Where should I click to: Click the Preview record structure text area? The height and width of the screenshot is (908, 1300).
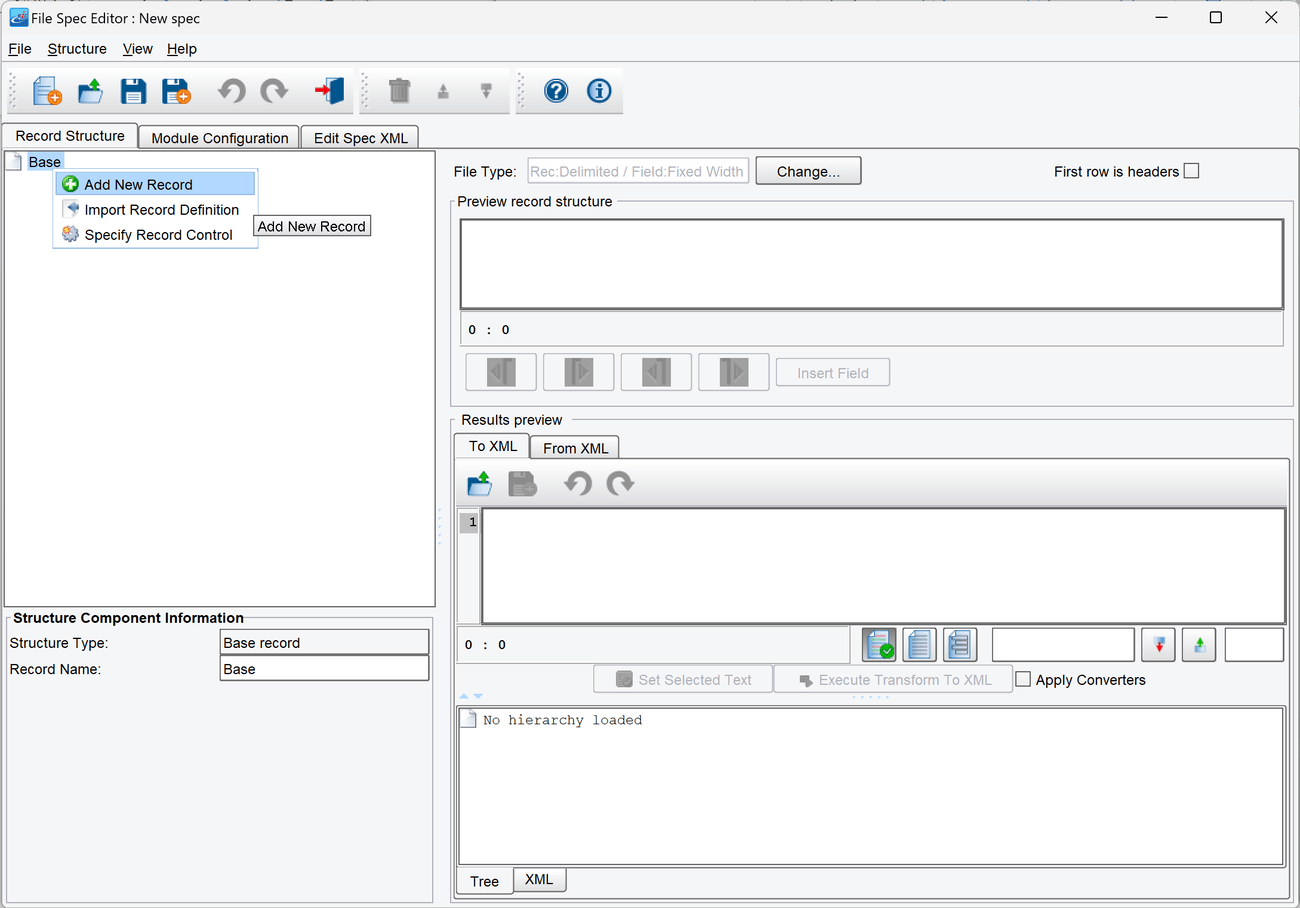point(872,264)
